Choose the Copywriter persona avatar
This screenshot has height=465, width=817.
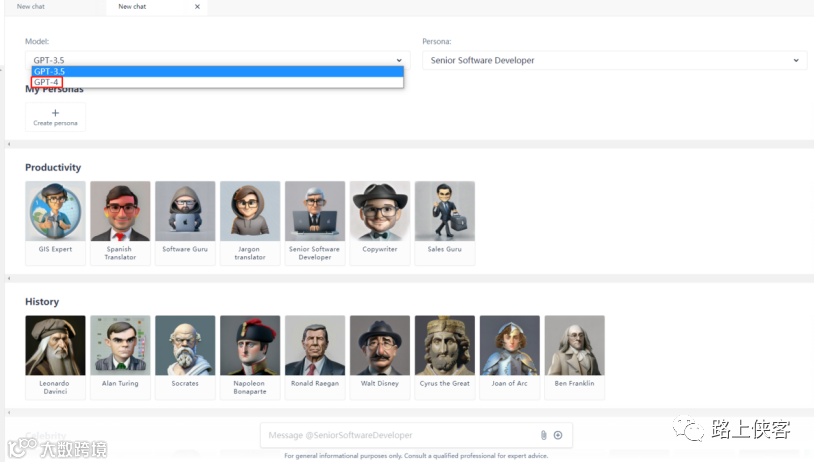[380, 211]
